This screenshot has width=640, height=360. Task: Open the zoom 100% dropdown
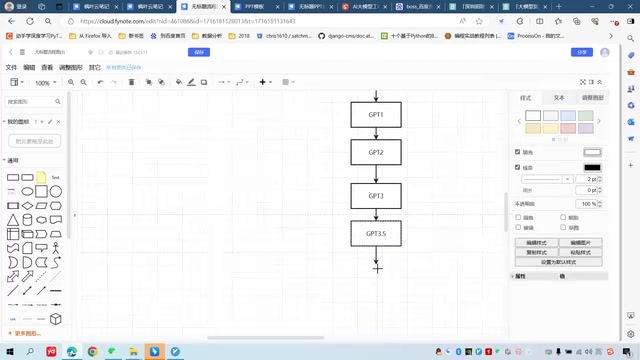pos(45,82)
